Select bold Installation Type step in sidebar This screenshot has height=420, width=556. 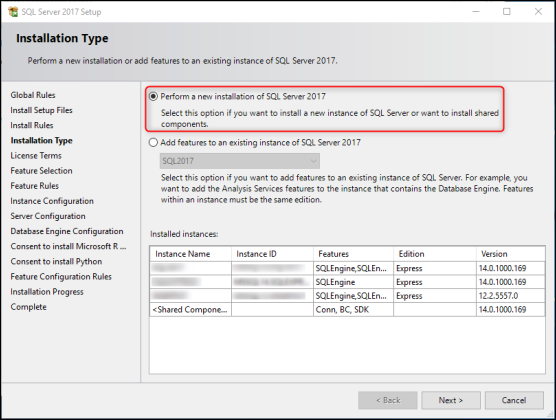coord(41,140)
